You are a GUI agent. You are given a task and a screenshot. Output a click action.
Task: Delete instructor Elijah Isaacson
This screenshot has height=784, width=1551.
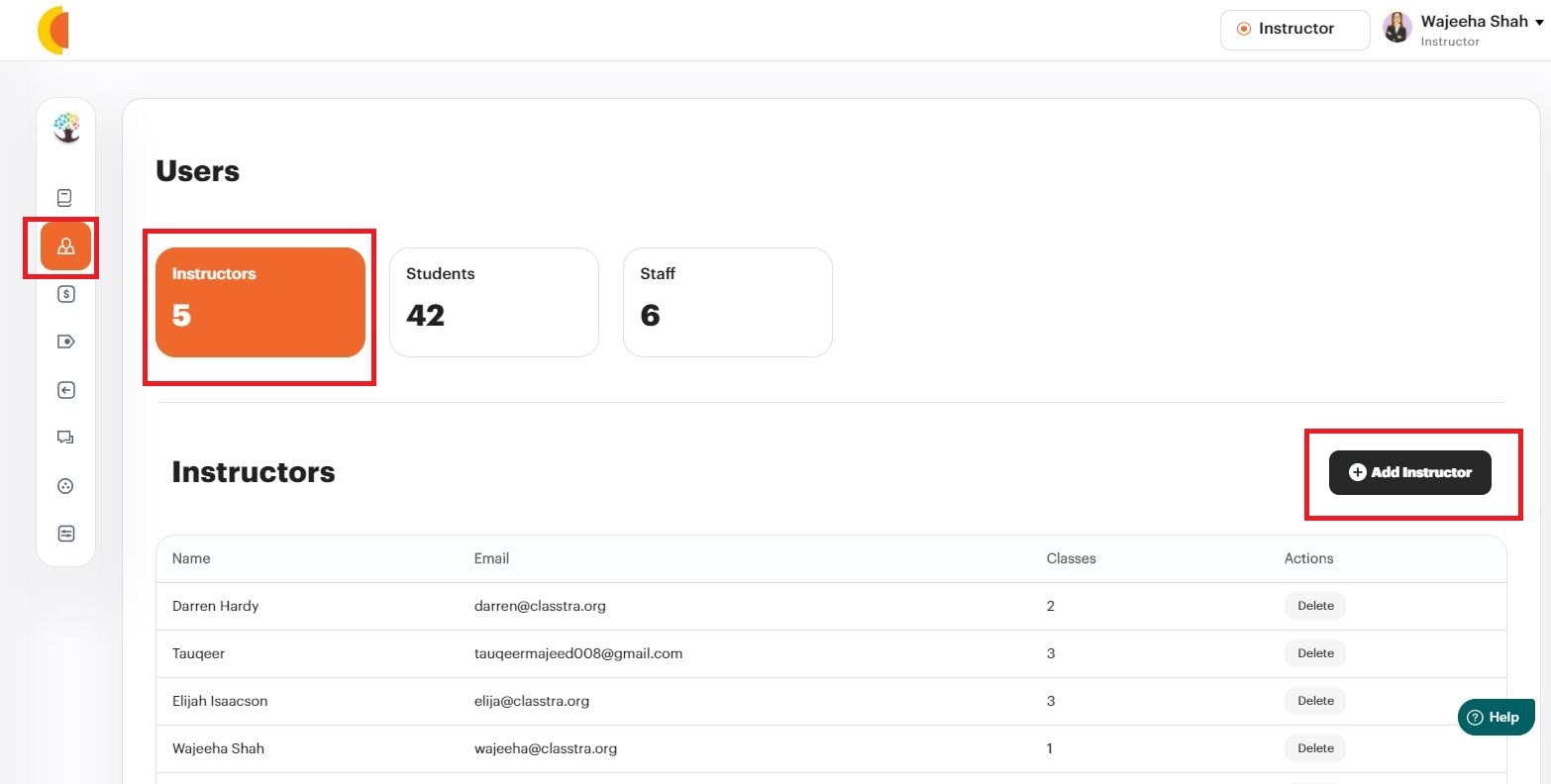click(x=1315, y=701)
